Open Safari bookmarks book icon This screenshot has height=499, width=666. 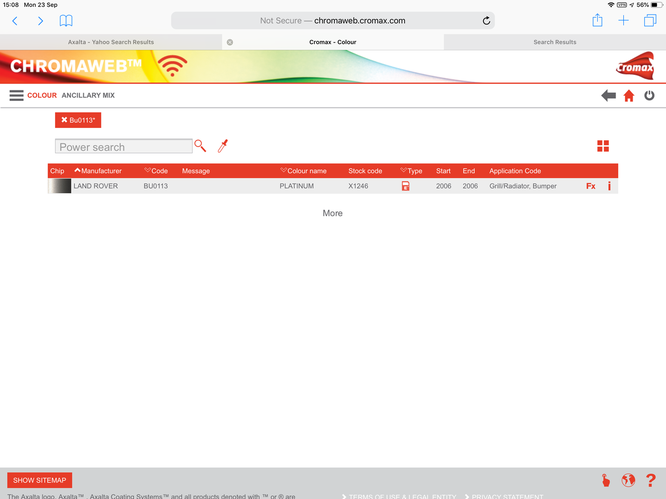click(66, 20)
